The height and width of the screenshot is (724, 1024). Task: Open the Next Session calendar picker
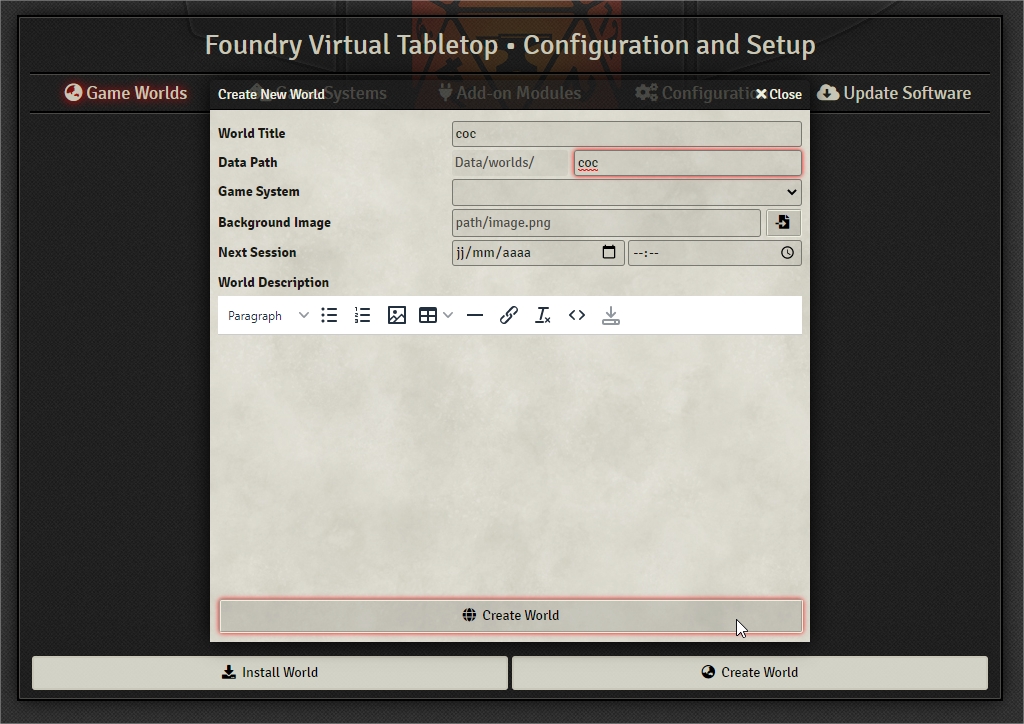pyautogui.click(x=609, y=252)
